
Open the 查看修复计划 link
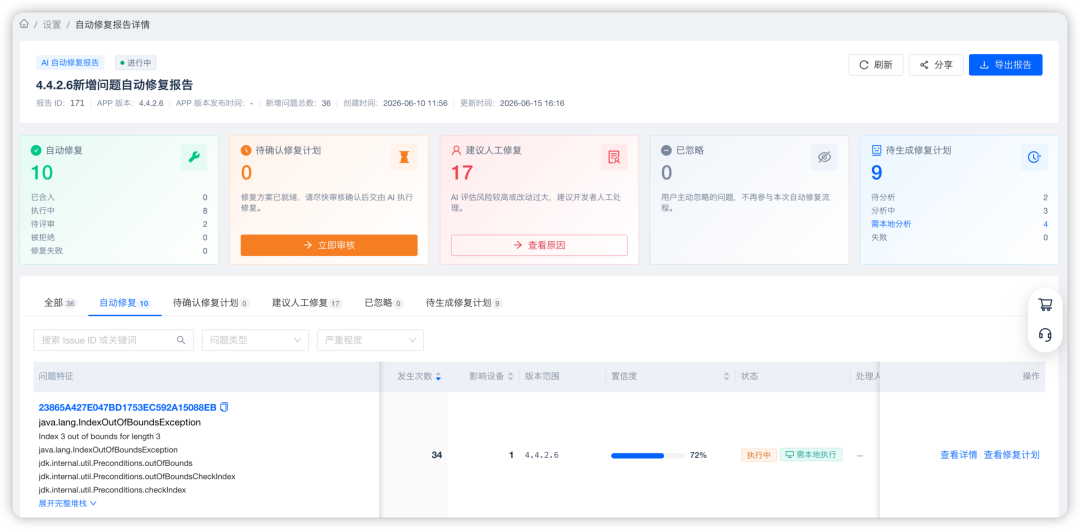pyautogui.click(x=1012, y=455)
